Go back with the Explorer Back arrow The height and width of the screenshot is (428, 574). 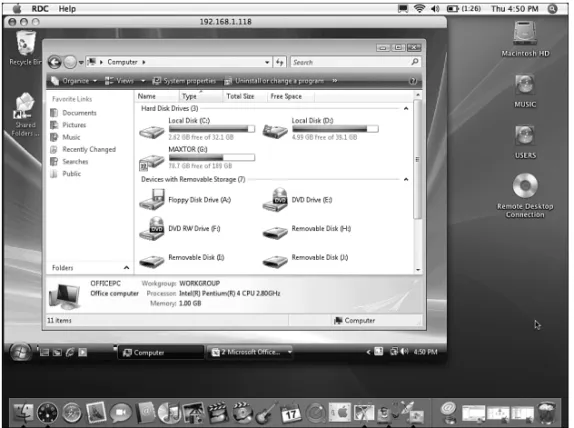click(x=55, y=62)
